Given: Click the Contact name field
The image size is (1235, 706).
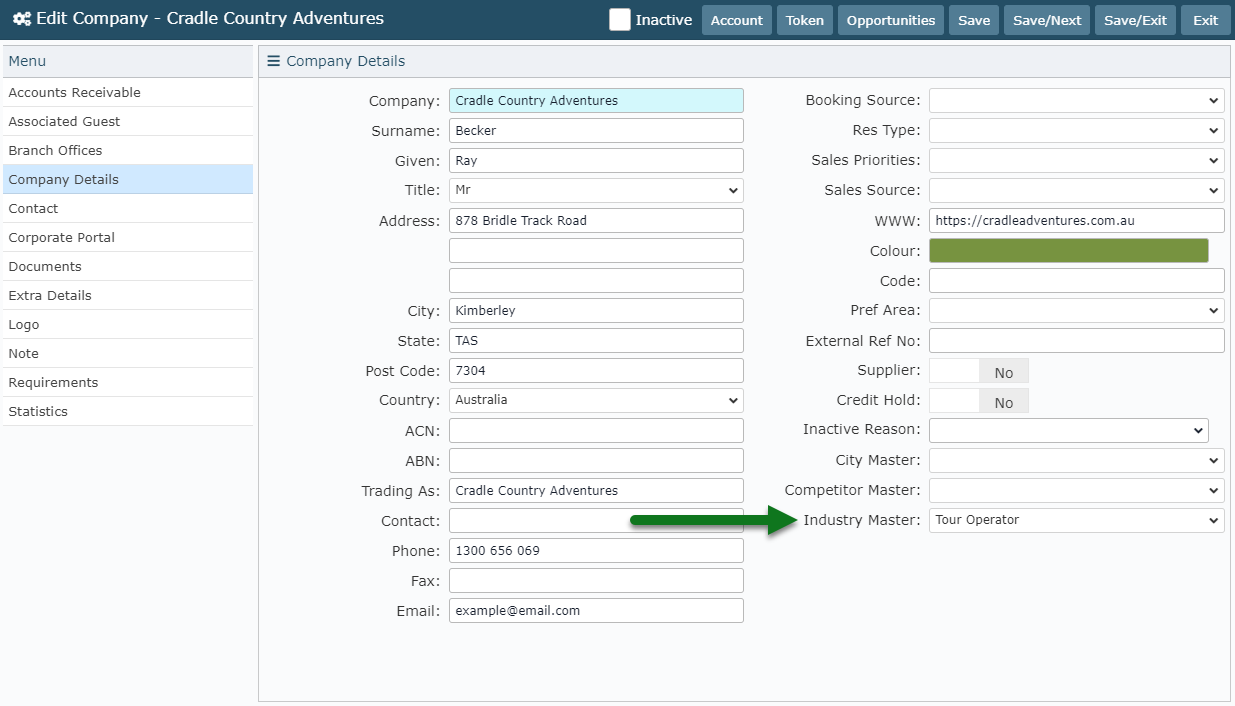Looking at the screenshot, I should pos(596,520).
